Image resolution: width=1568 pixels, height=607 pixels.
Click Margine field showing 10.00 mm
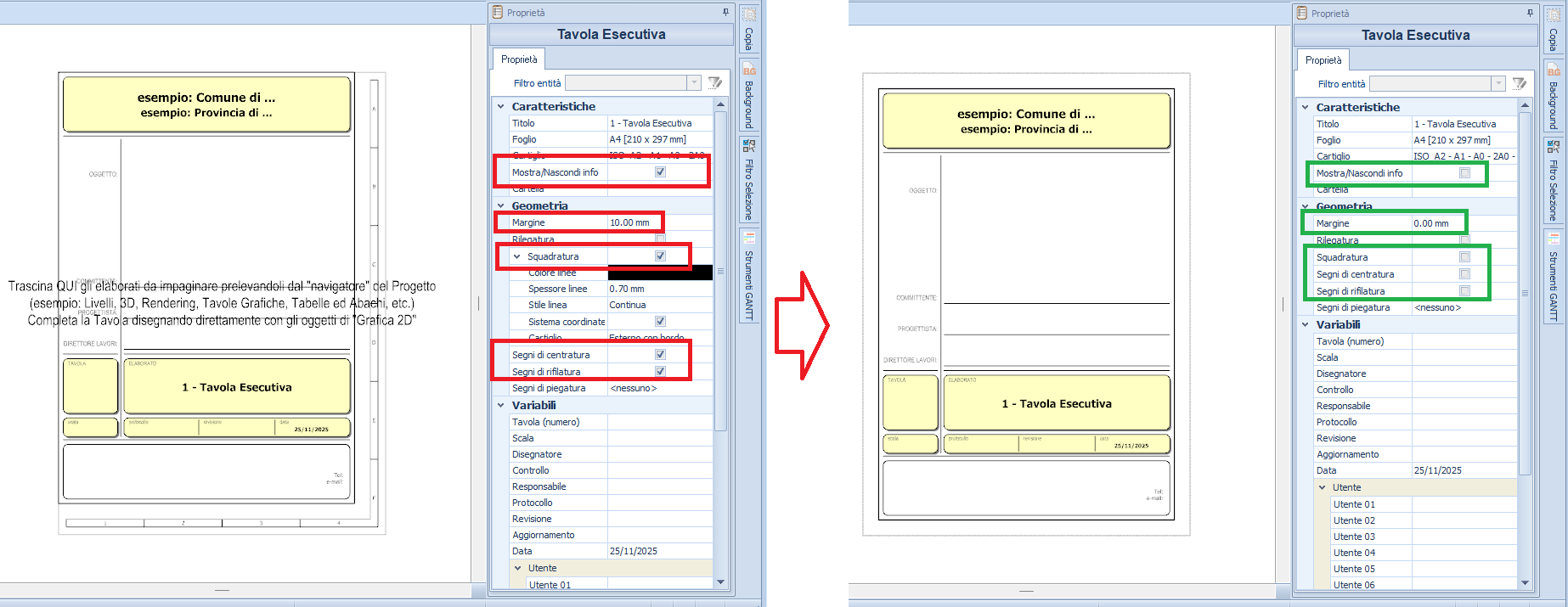click(x=633, y=222)
